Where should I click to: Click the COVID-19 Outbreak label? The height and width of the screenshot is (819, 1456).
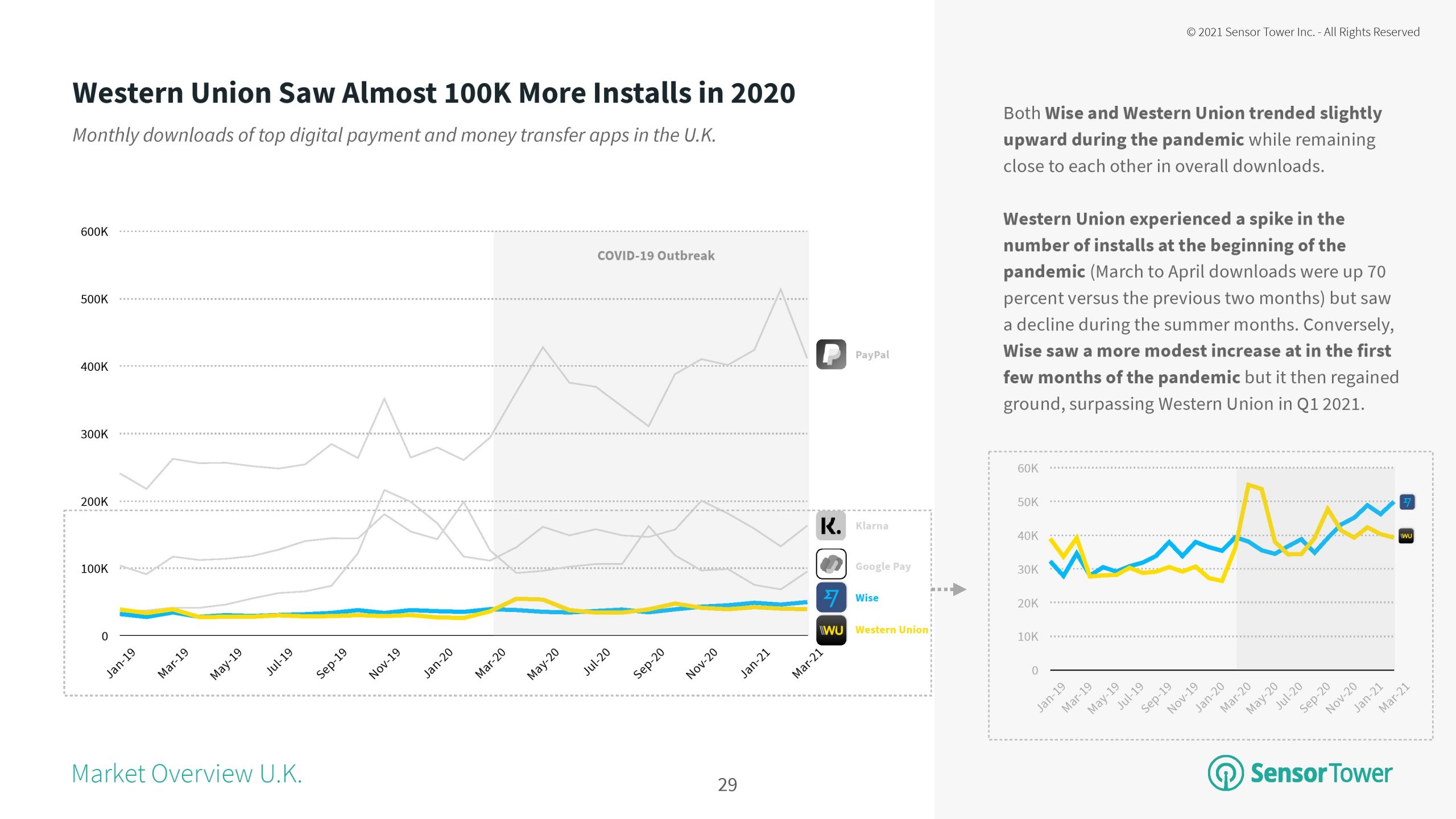pyautogui.click(x=656, y=256)
